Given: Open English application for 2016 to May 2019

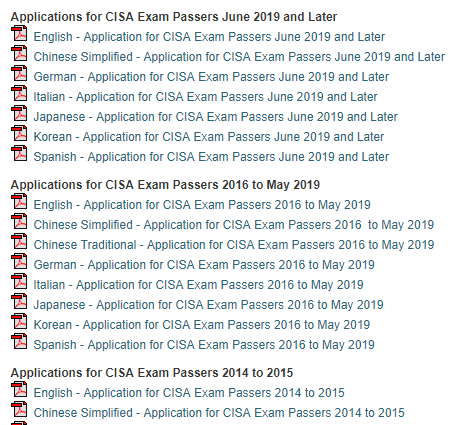Looking at the screenshot, I should click(x=202, y=205).
